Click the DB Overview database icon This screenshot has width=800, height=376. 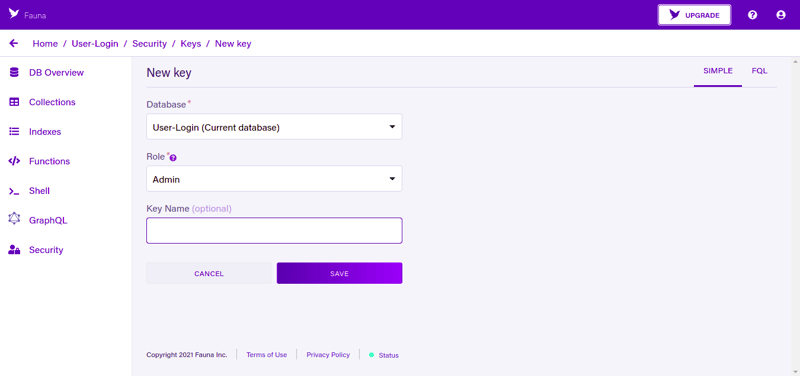pyautogui.click(x=14, y=72)
